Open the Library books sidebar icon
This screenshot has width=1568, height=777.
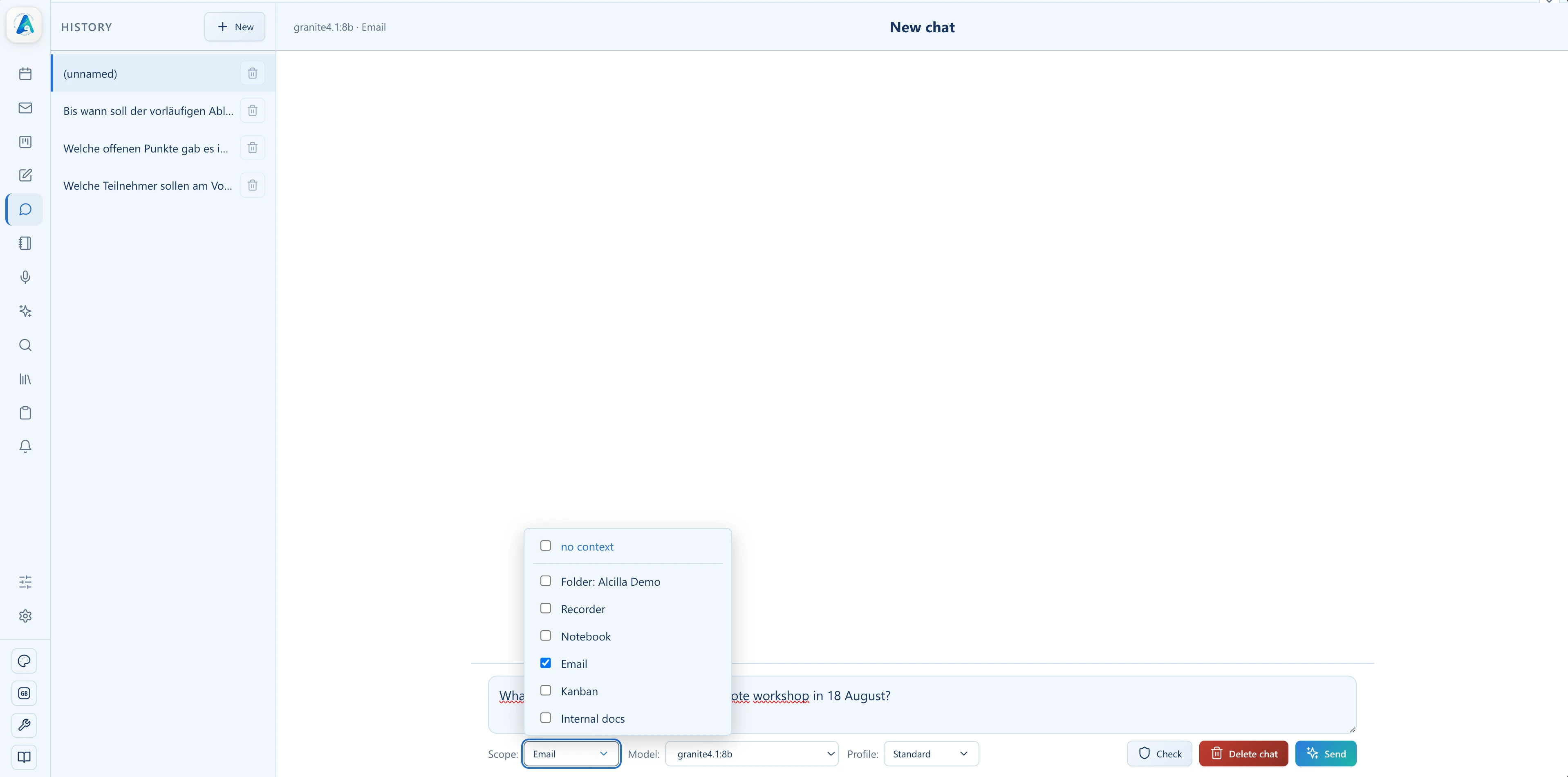pos(25,379)
